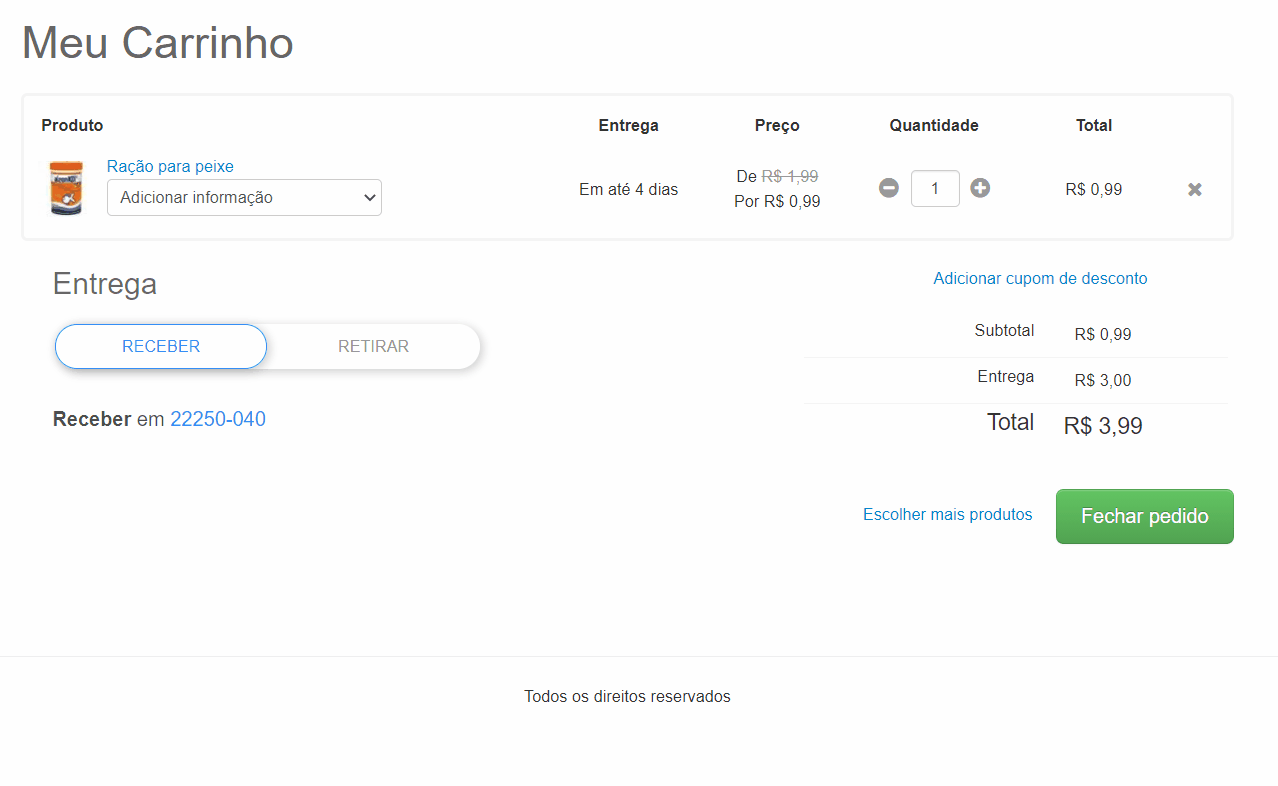Decrease quantity with the minus icon

[x=889, y=188]
